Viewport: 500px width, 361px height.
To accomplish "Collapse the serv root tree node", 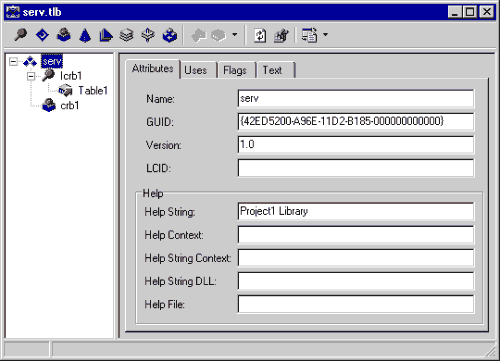I will point(13,61).
